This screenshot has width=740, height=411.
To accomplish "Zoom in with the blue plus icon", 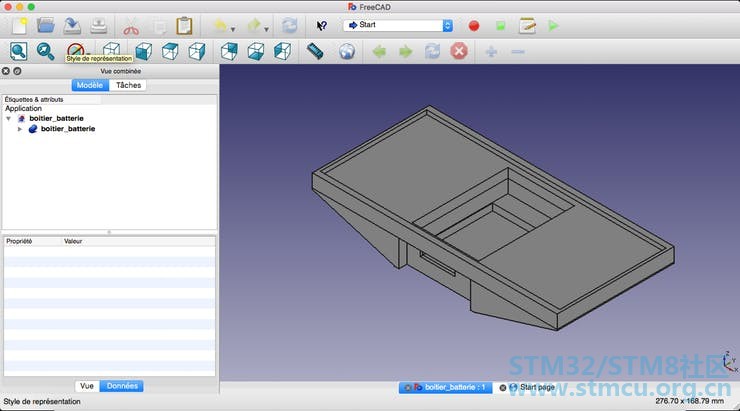I will pos(491,51).
